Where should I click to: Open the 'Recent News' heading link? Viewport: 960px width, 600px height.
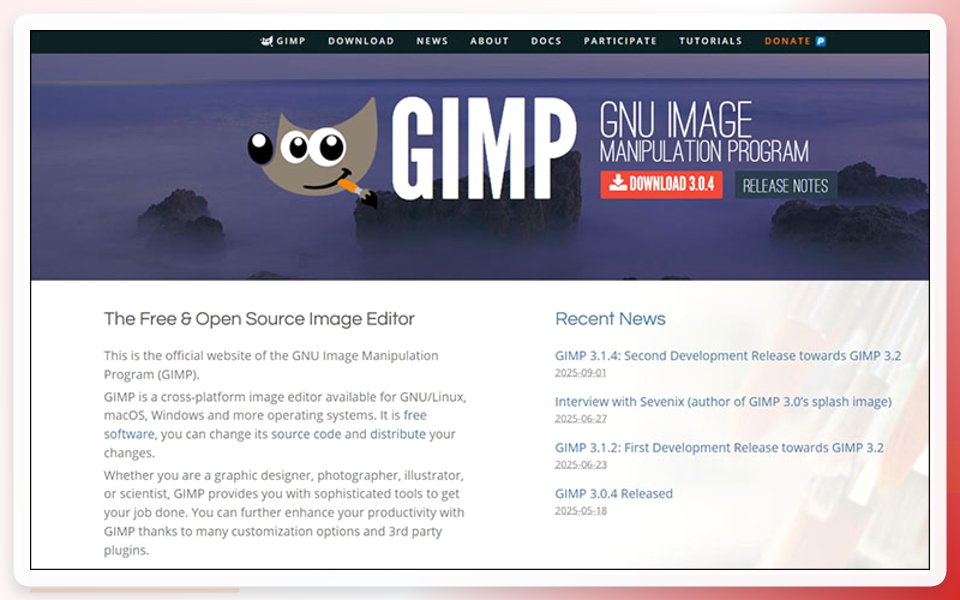[610, 318]
